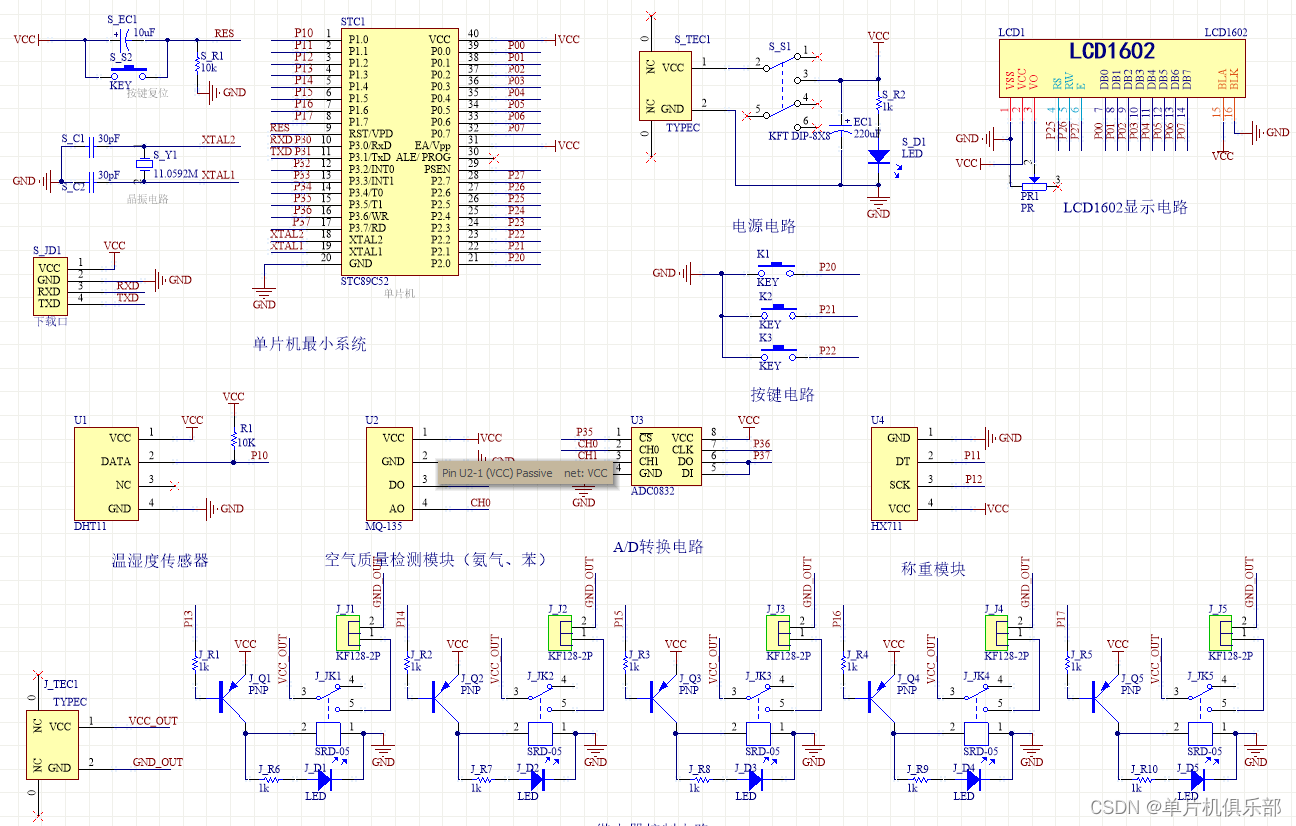Viewport: 1296px width, 826px height.
Task: Click the XTAL2 net label by the crystal
Action: (x=218, y=140)
